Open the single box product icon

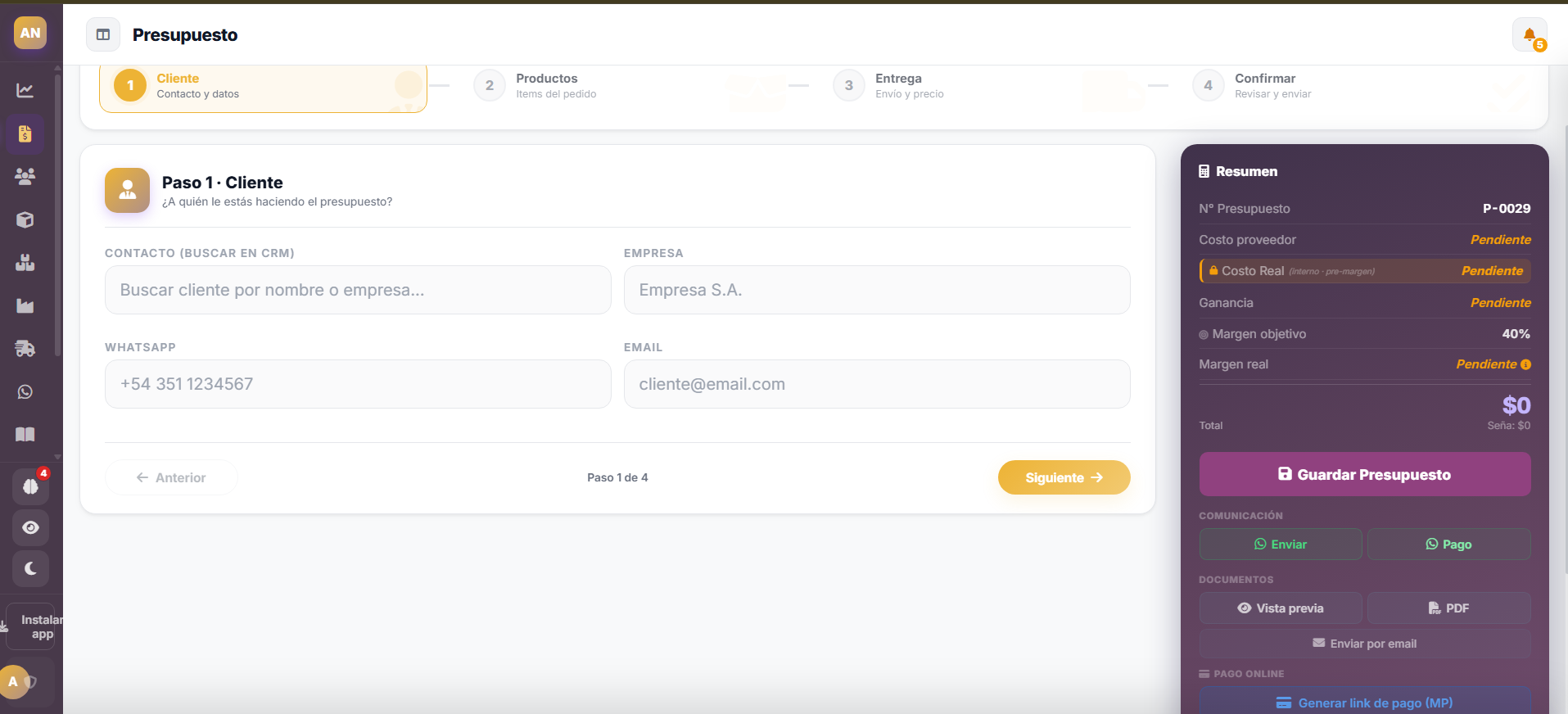(25, 219)
